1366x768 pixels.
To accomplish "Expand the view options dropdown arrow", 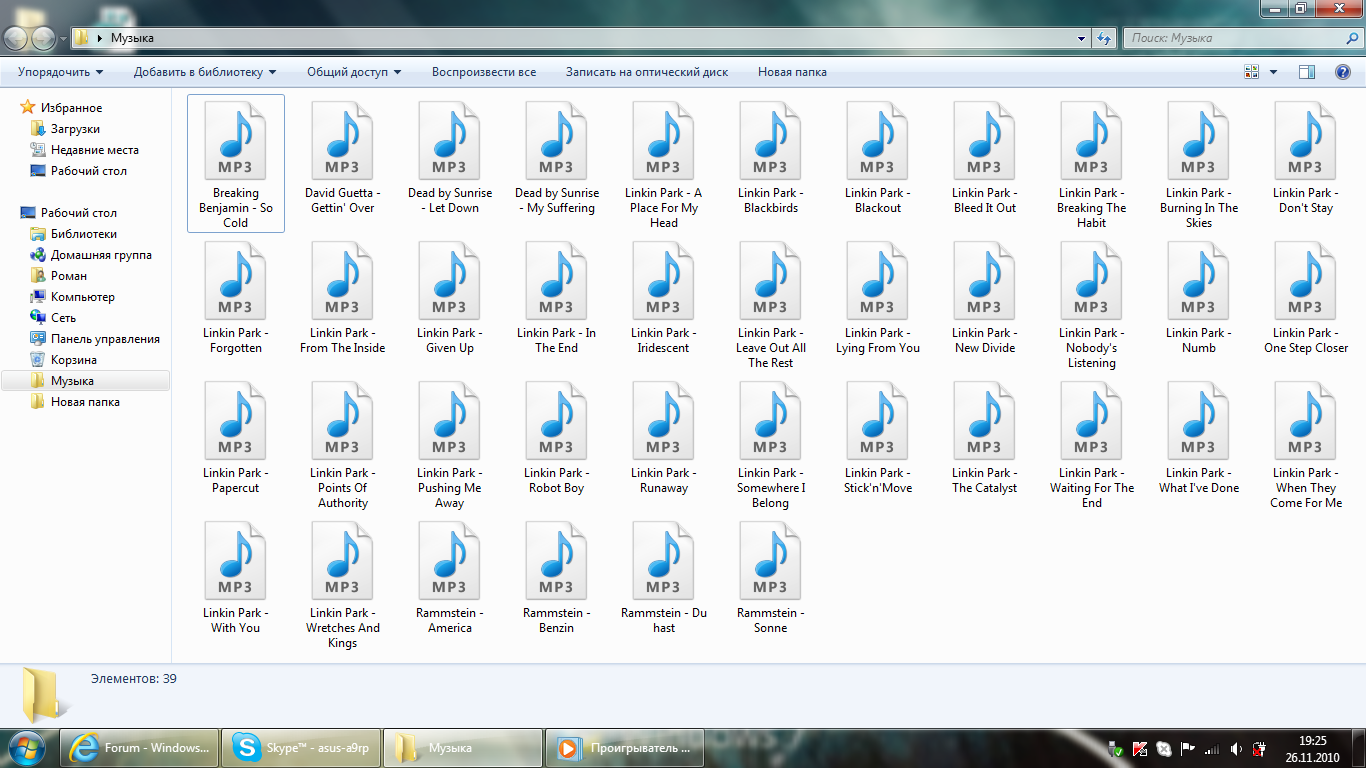I will pos(1273,72).
